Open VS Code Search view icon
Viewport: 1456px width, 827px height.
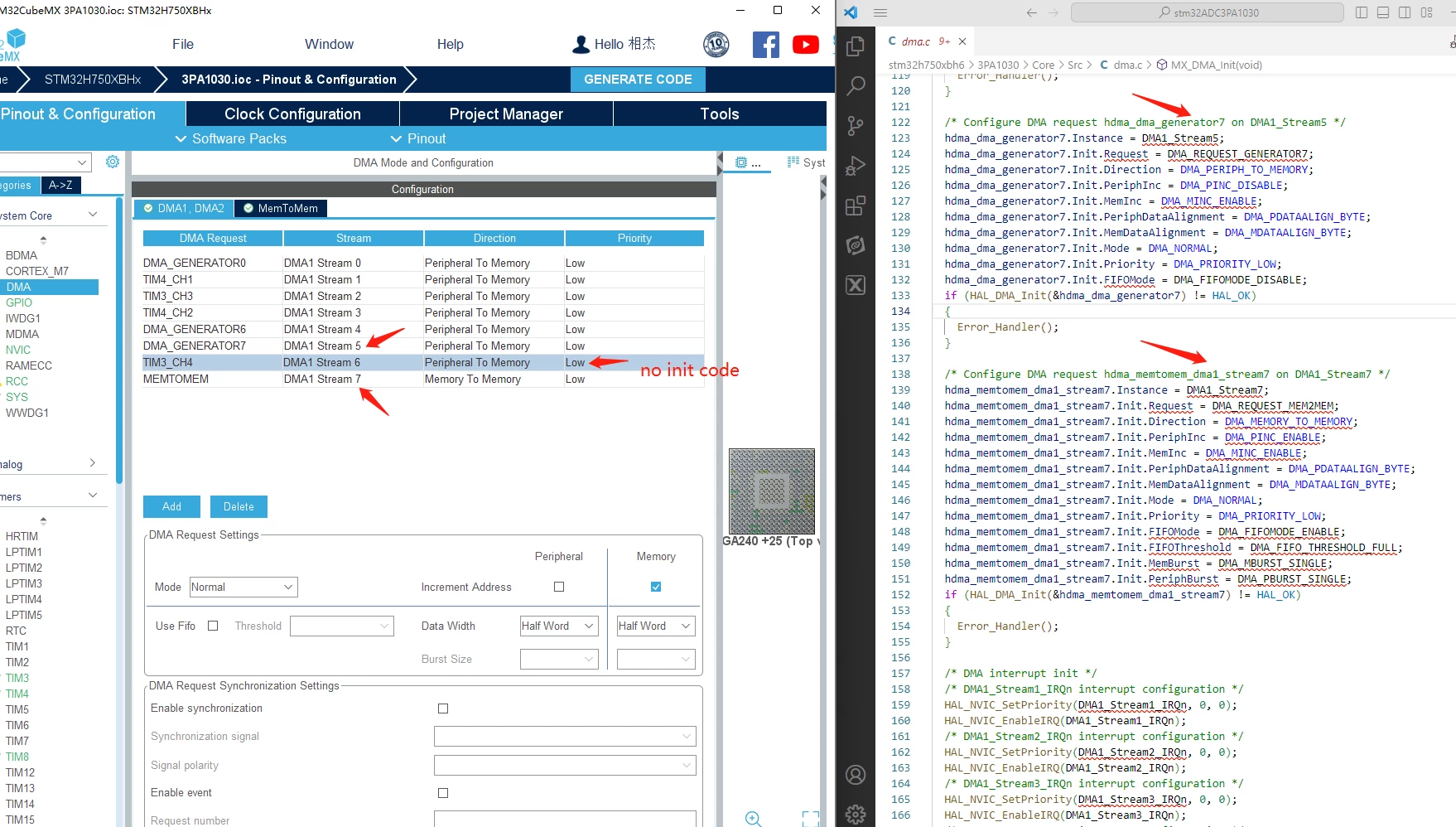[x=856, y=85]
